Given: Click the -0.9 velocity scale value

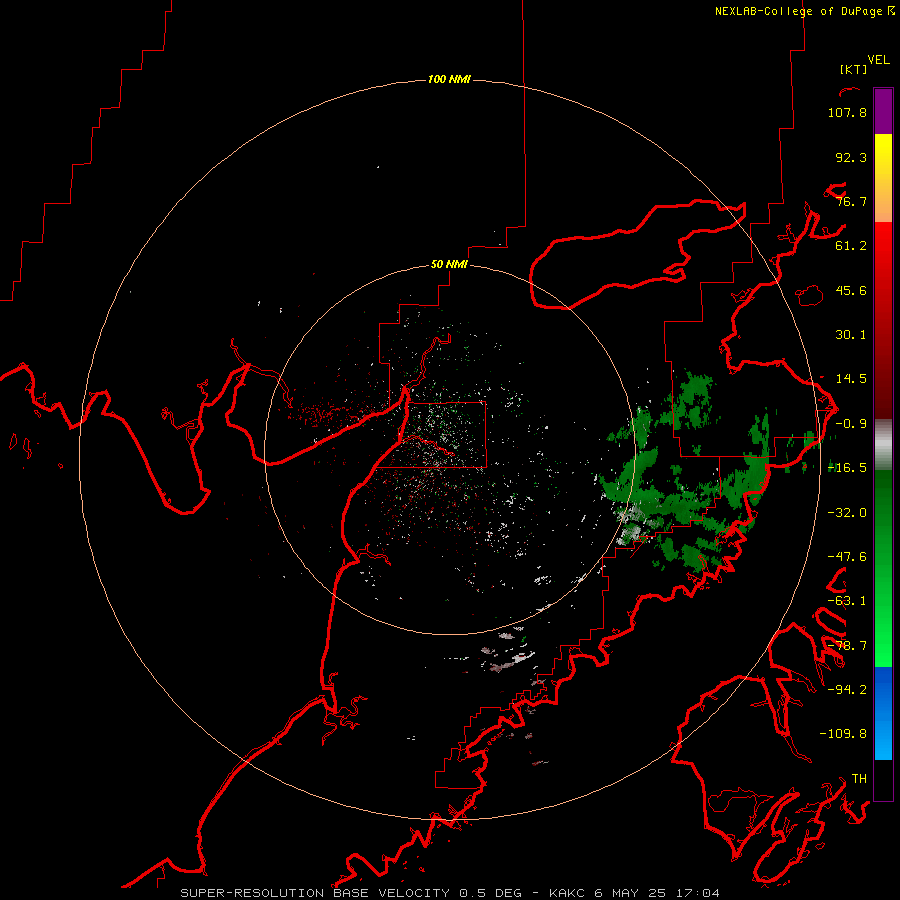Looking at the screenshot, I should tap(851, 424).
